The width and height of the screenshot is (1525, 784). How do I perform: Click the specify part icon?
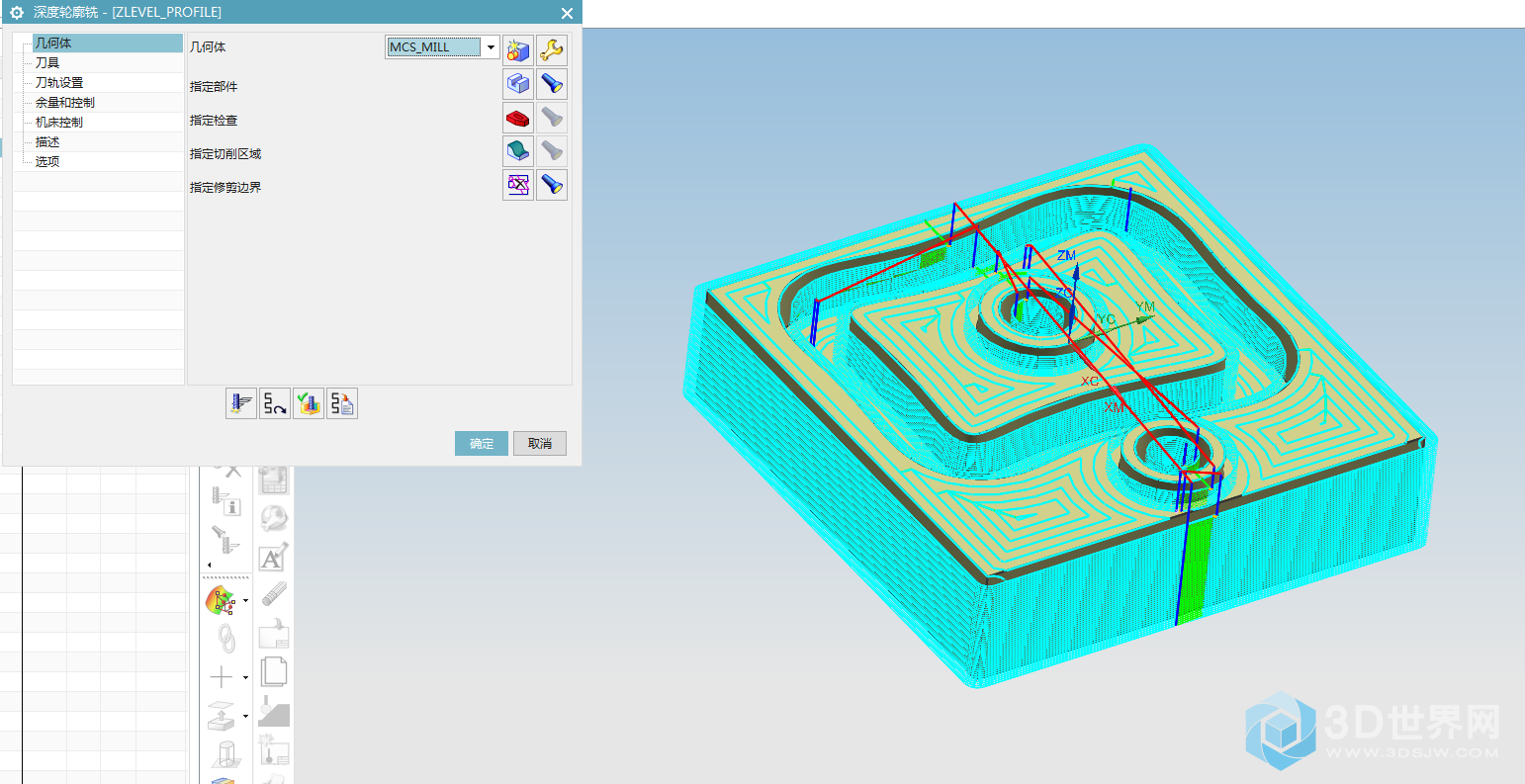(518, 85)
